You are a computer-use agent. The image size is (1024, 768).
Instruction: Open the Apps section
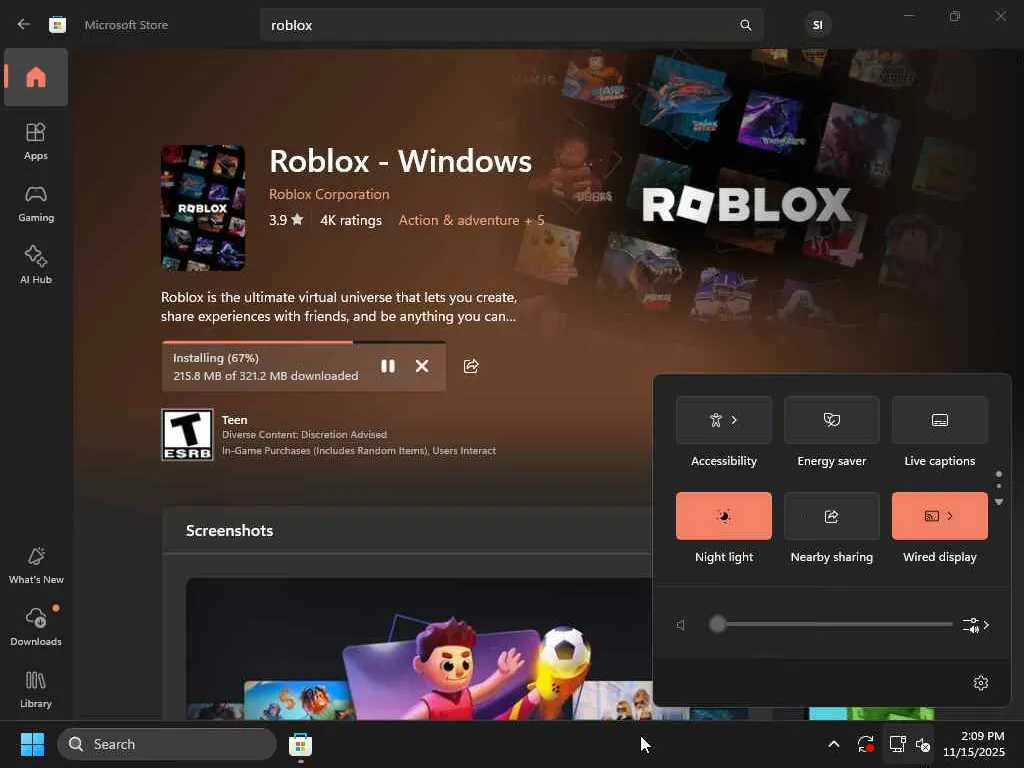36,141
